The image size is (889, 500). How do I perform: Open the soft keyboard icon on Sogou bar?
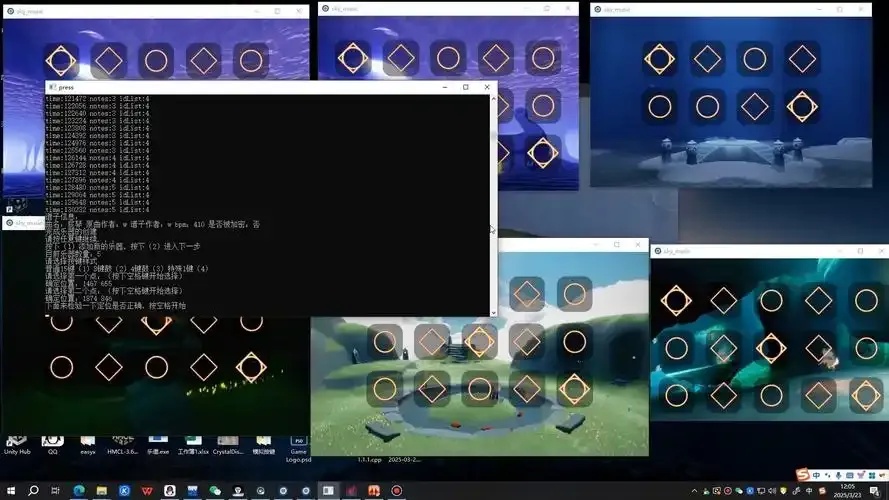tap(849, 475)
